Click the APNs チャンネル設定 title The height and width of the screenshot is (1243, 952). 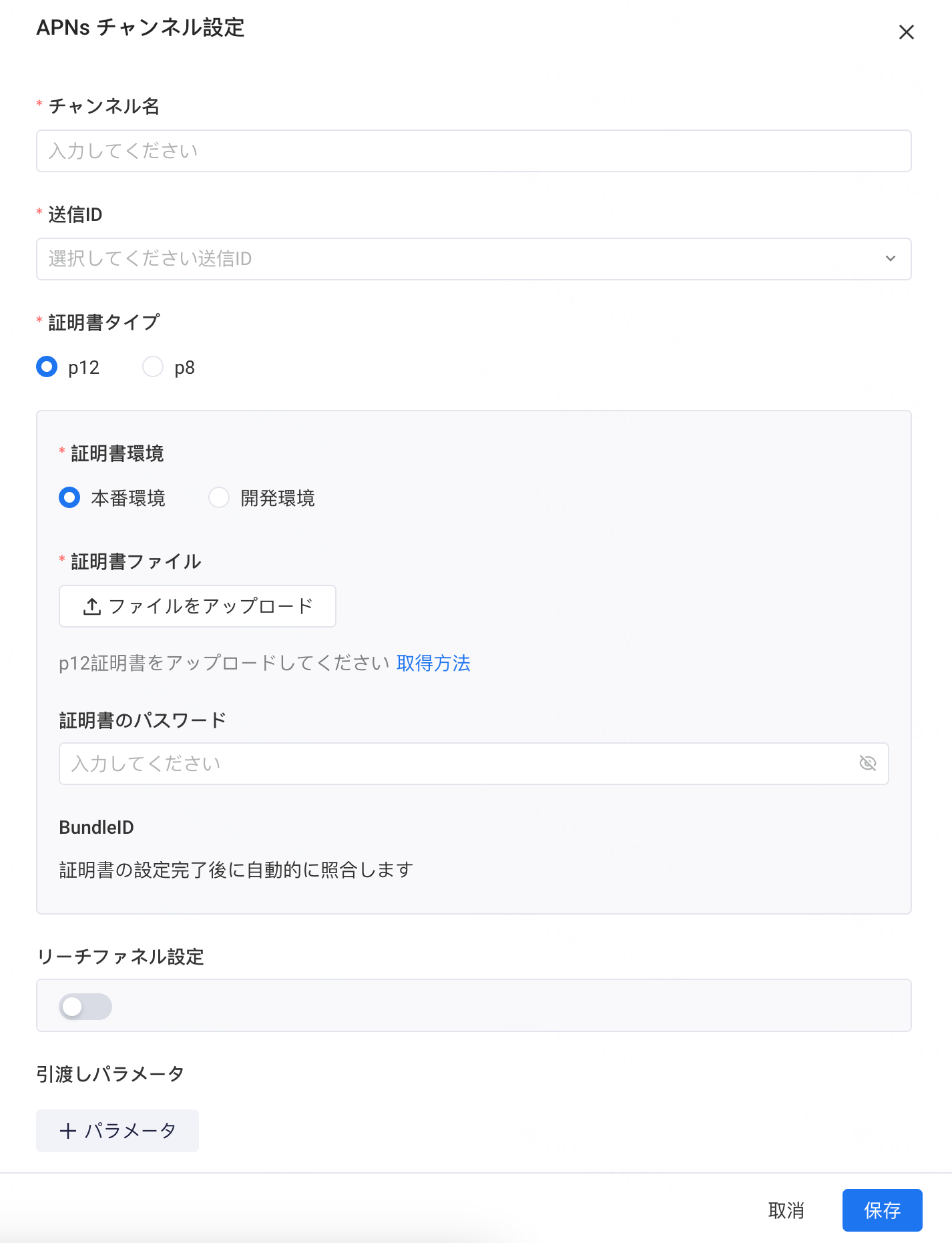[x=140, y=28]
